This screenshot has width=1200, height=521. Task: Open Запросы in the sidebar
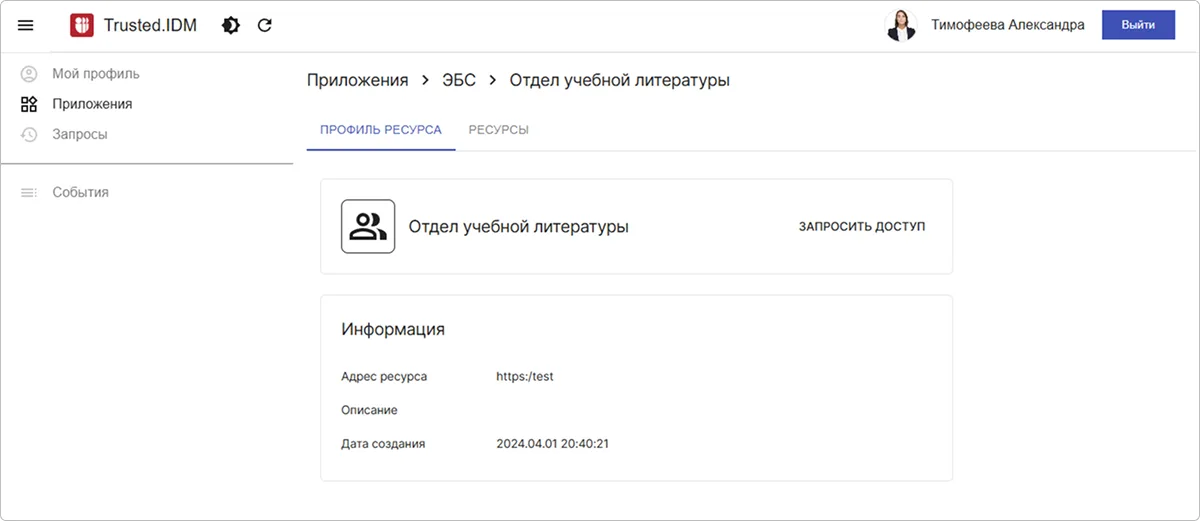point(80,134)
